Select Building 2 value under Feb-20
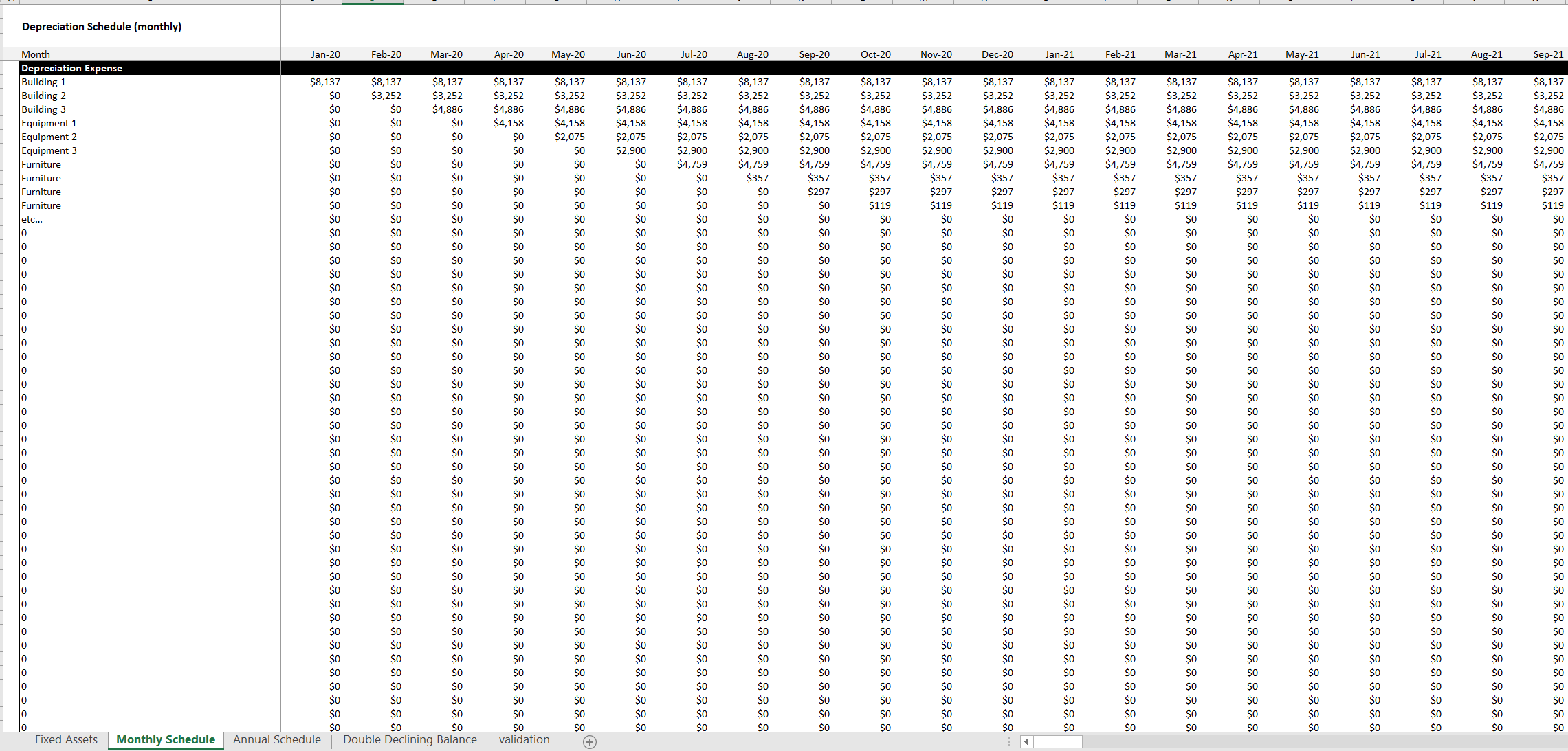 coord(386,96)
